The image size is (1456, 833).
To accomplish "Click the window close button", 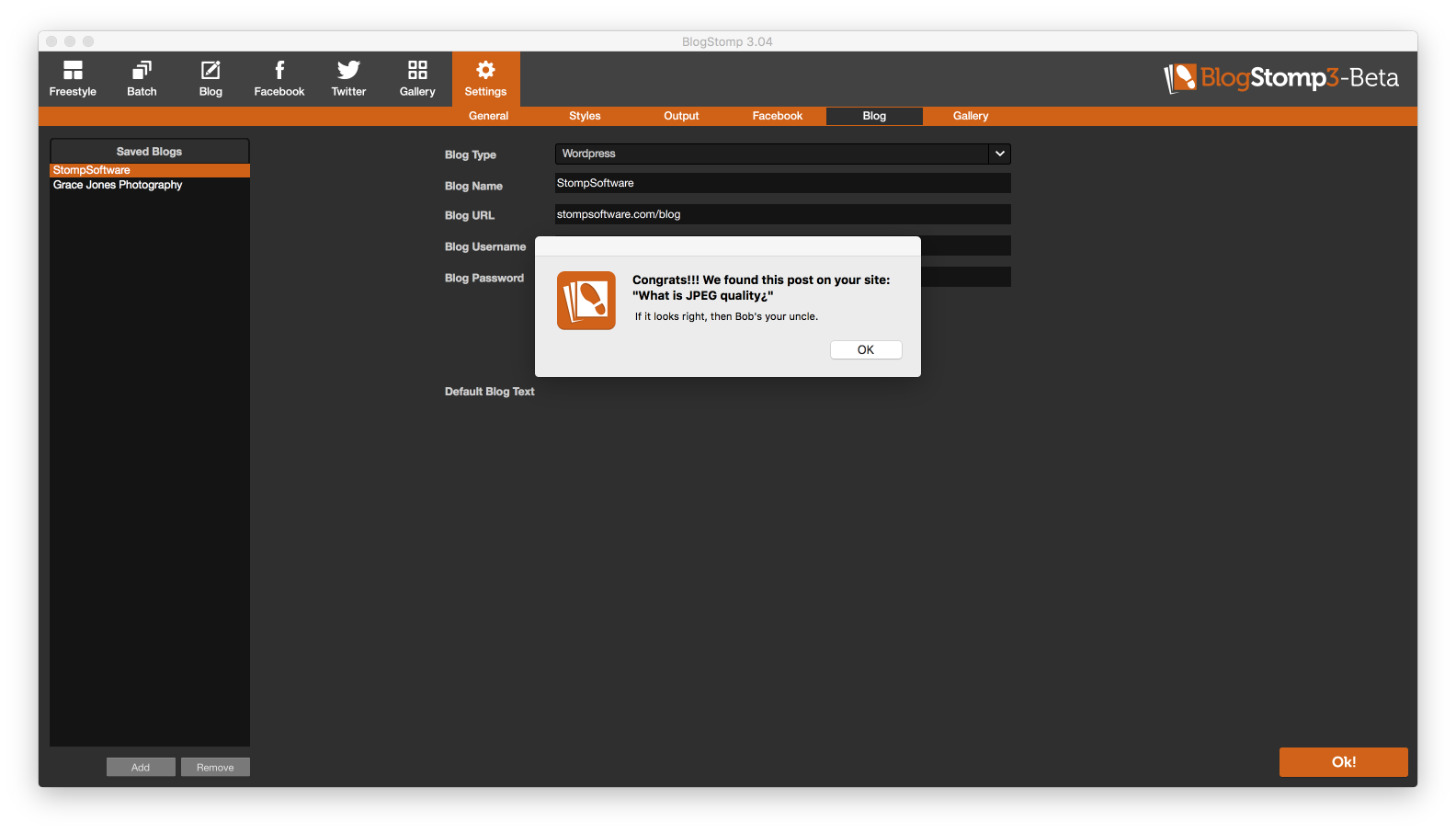I will click(51, 41).
